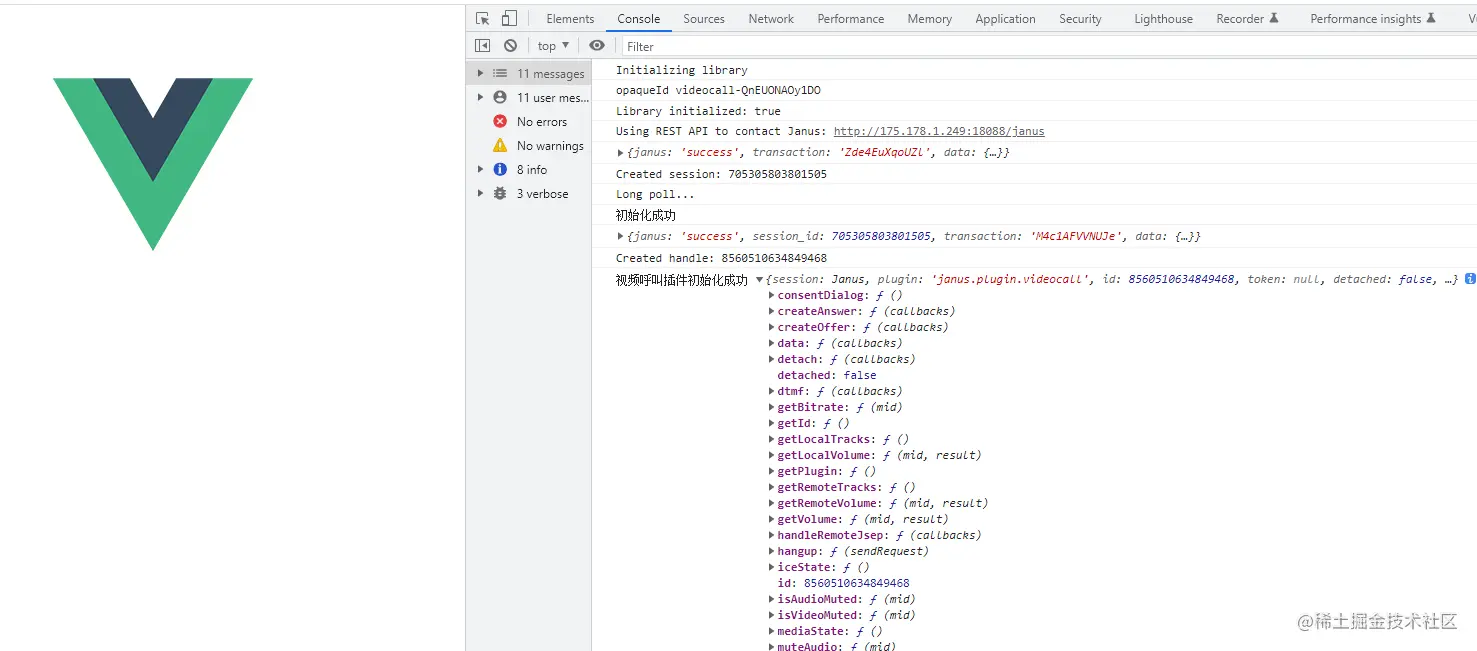
Task: Click the blue info badge after object preview
Action: tap(1471, 279)
